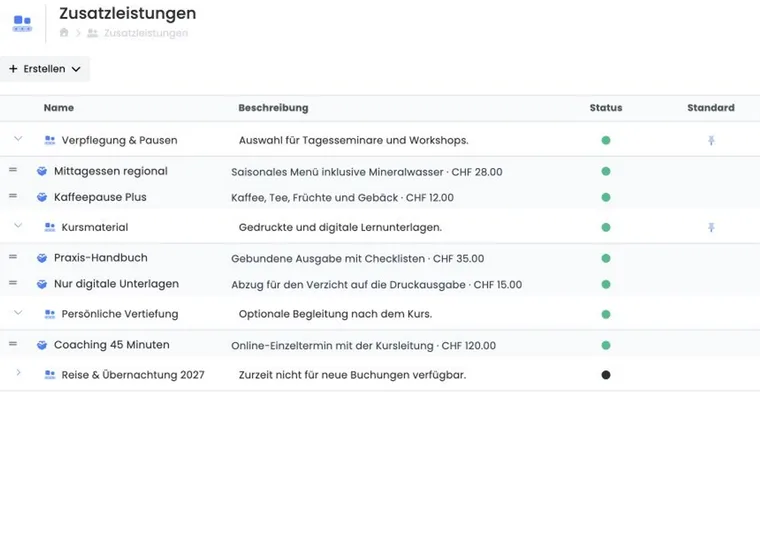The image size is (760, 548).
Task: Grab drag handle of Praxis-Handbuch
Action: point(13,257)
